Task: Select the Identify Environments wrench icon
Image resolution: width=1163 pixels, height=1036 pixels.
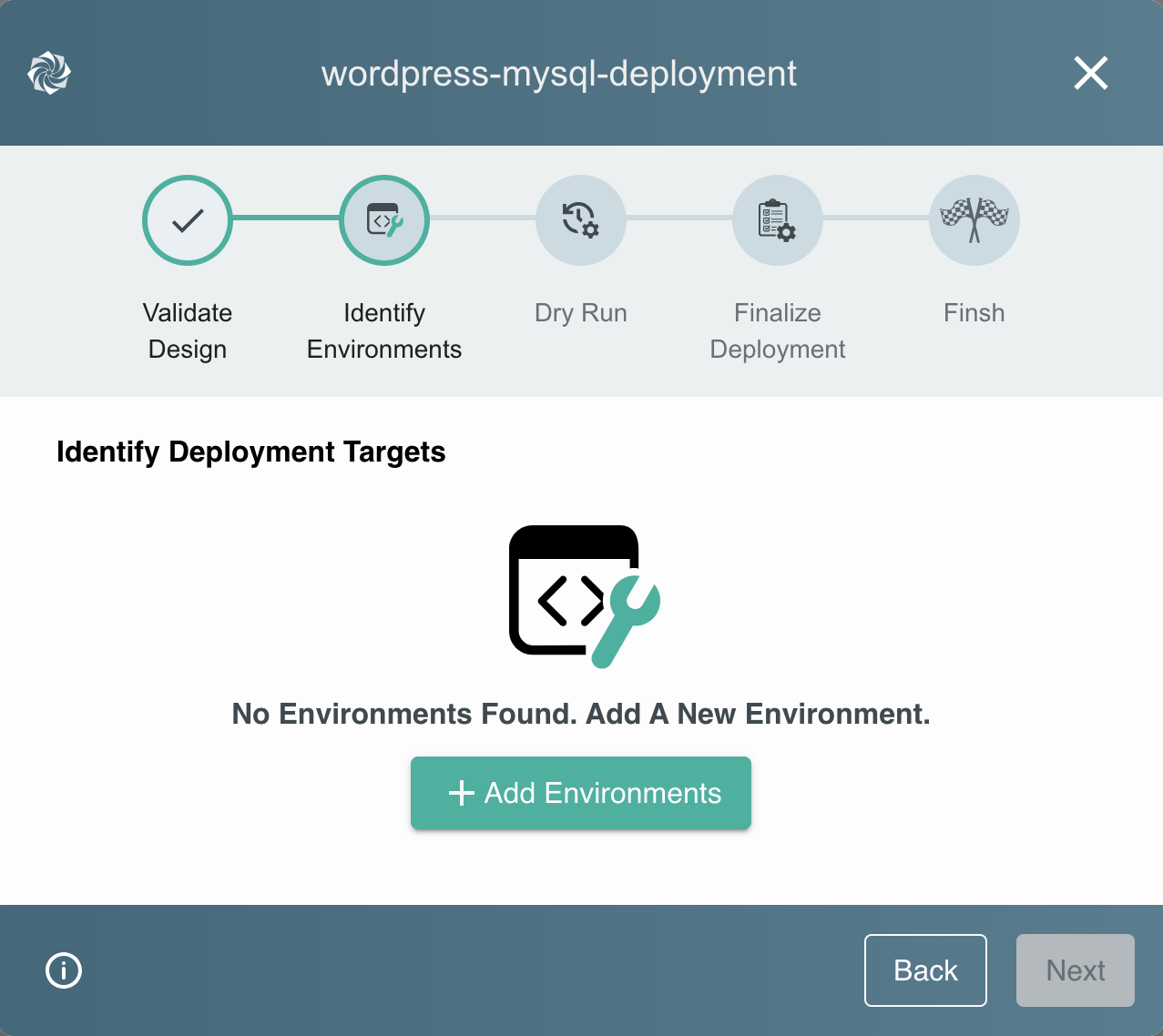Action: tap(383, 220)
